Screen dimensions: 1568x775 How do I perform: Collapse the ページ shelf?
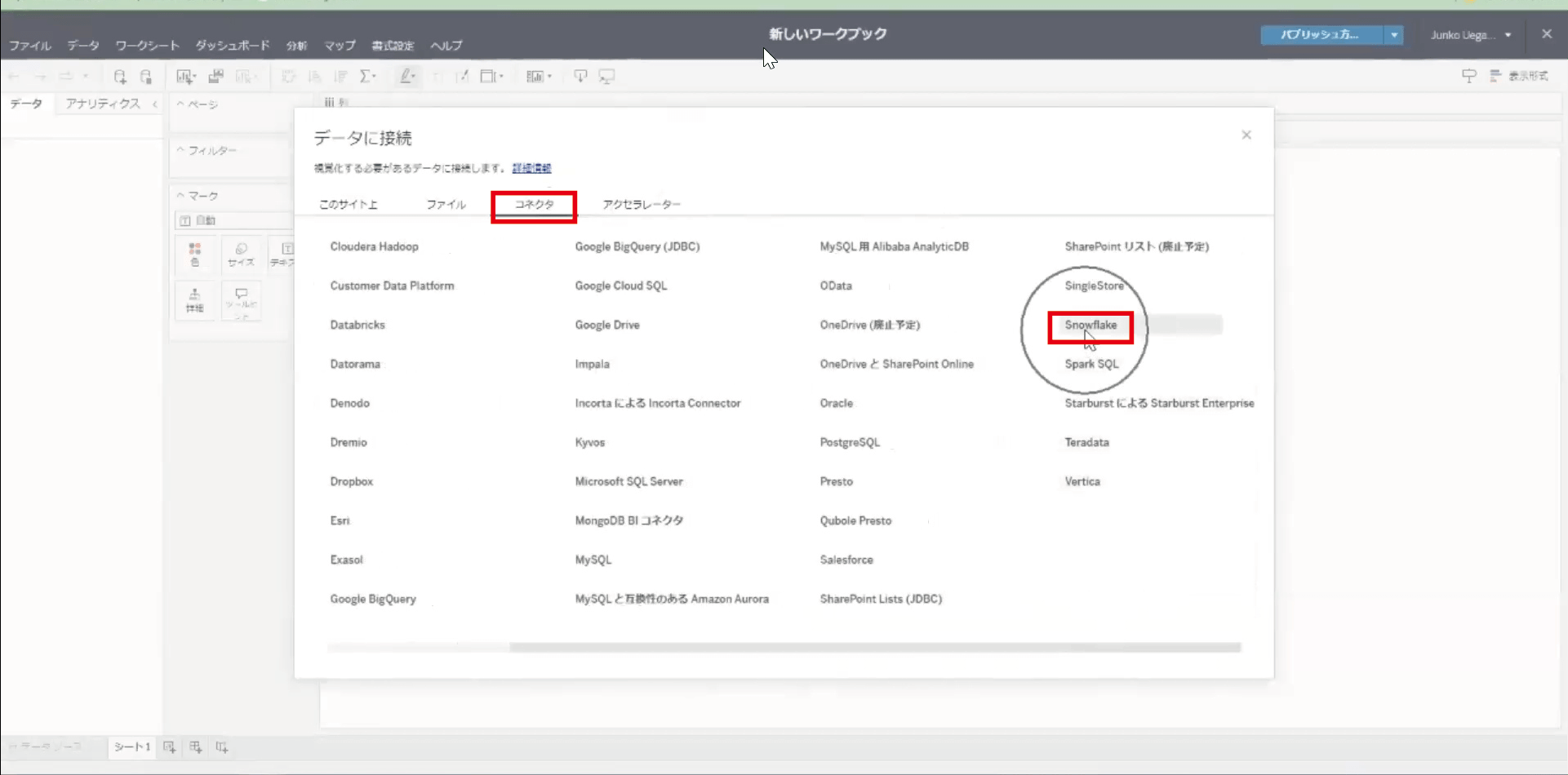pyautogui.click(x=180, y=104)
